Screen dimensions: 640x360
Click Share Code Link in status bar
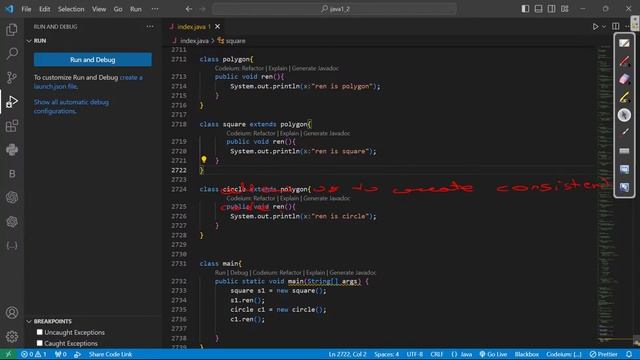pos(110,354)
